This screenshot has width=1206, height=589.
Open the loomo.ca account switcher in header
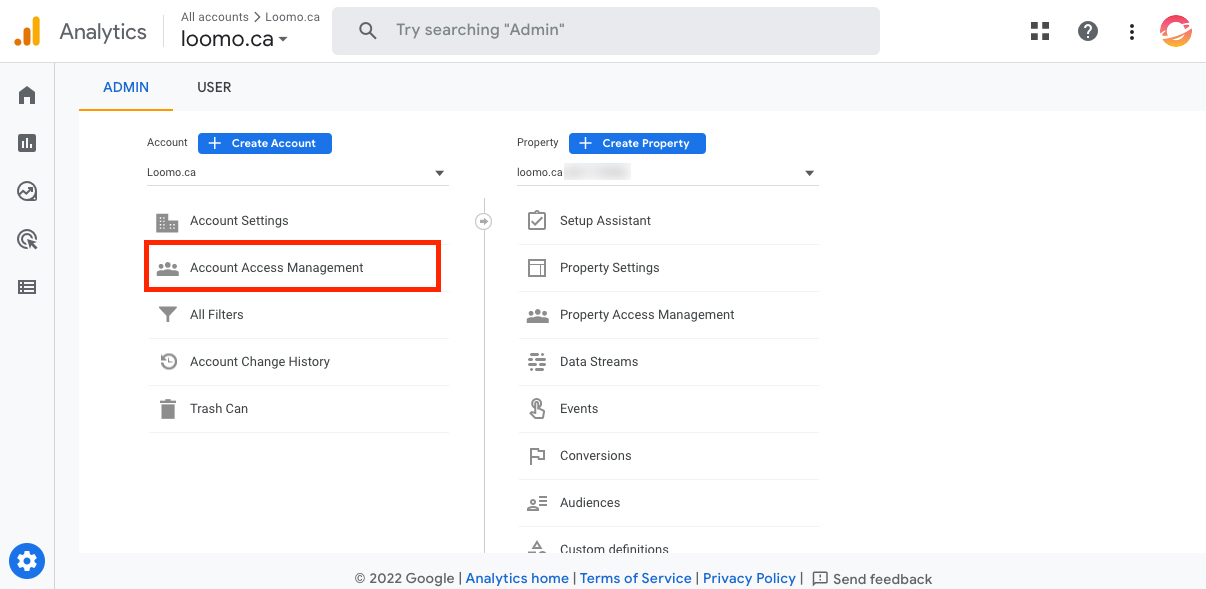(235, 40)
